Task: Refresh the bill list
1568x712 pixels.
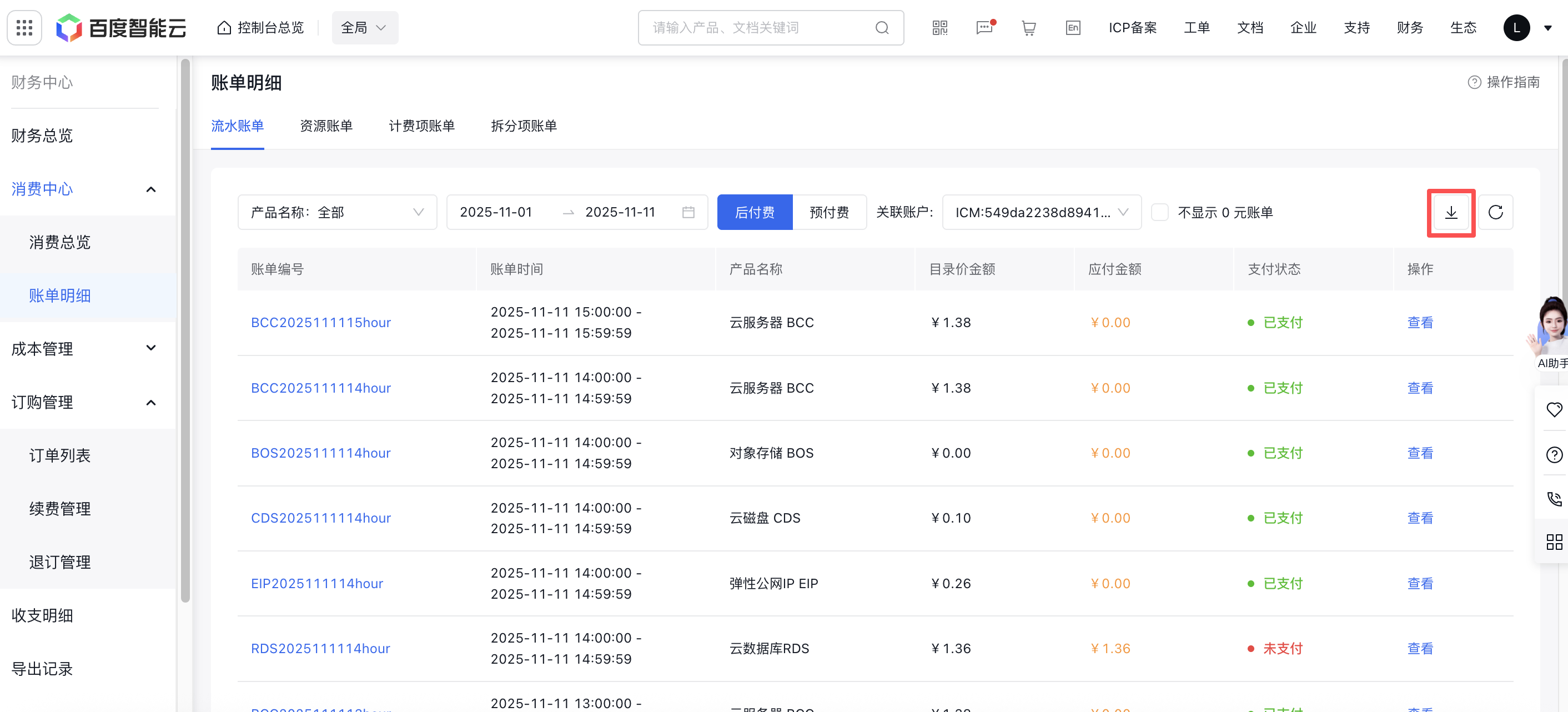Action: coord(1495,213)
